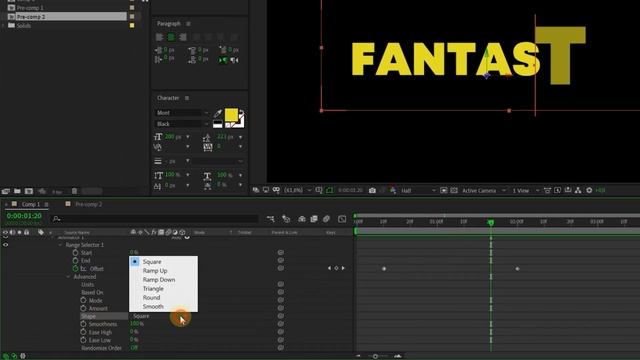Hide the Range Selector 1 eye toggle
This screenshot has width=640, height=360.
point(6,245)
